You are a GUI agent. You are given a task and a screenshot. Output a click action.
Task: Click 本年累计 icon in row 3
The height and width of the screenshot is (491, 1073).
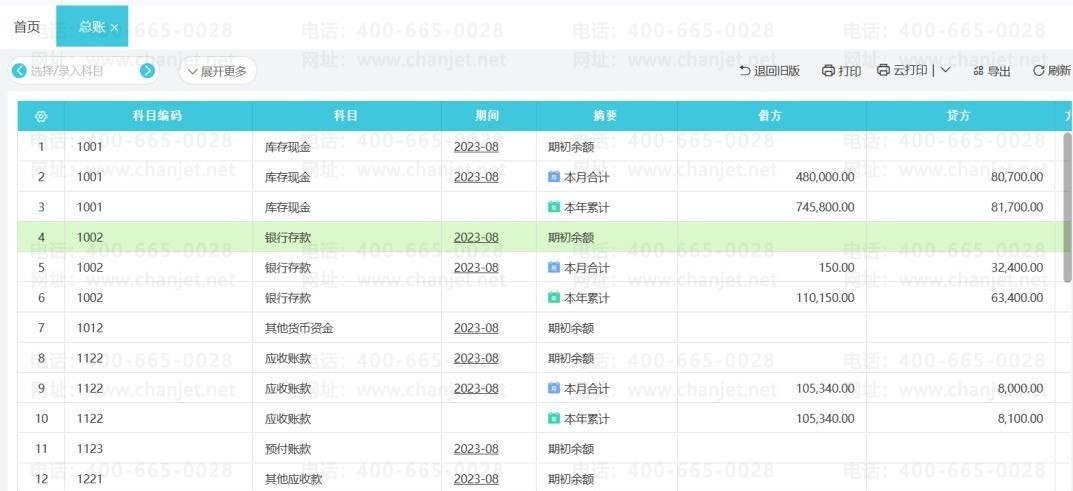point(554,207)
